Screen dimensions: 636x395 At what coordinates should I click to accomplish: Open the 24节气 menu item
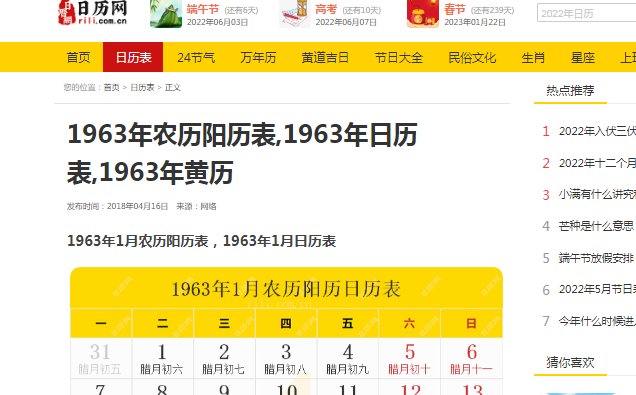pyautogui.click(x=196, y=57)
